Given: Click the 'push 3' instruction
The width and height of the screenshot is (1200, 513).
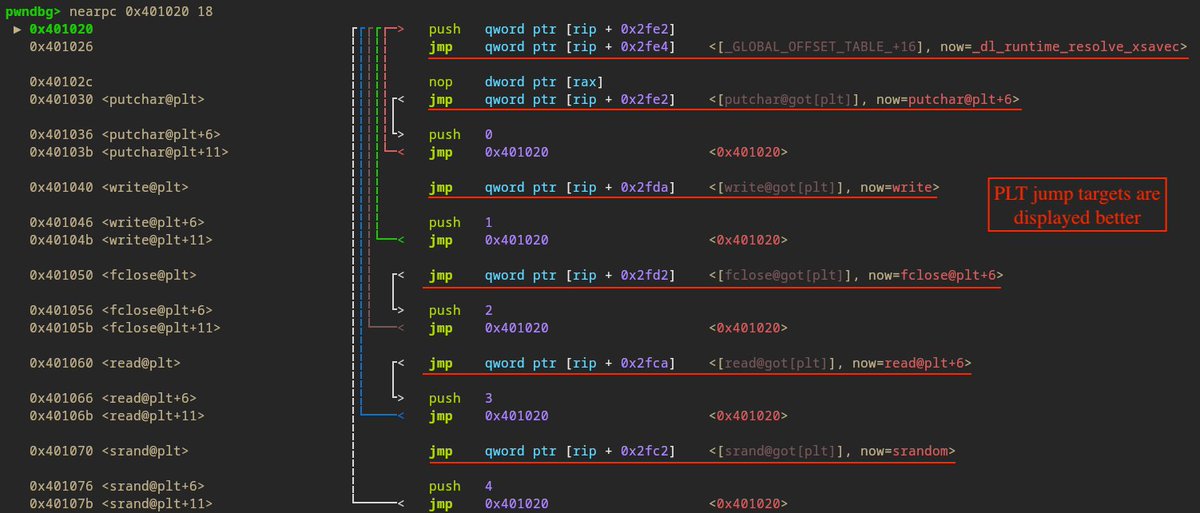Looking at the screenshot, I should pos(460,399).
